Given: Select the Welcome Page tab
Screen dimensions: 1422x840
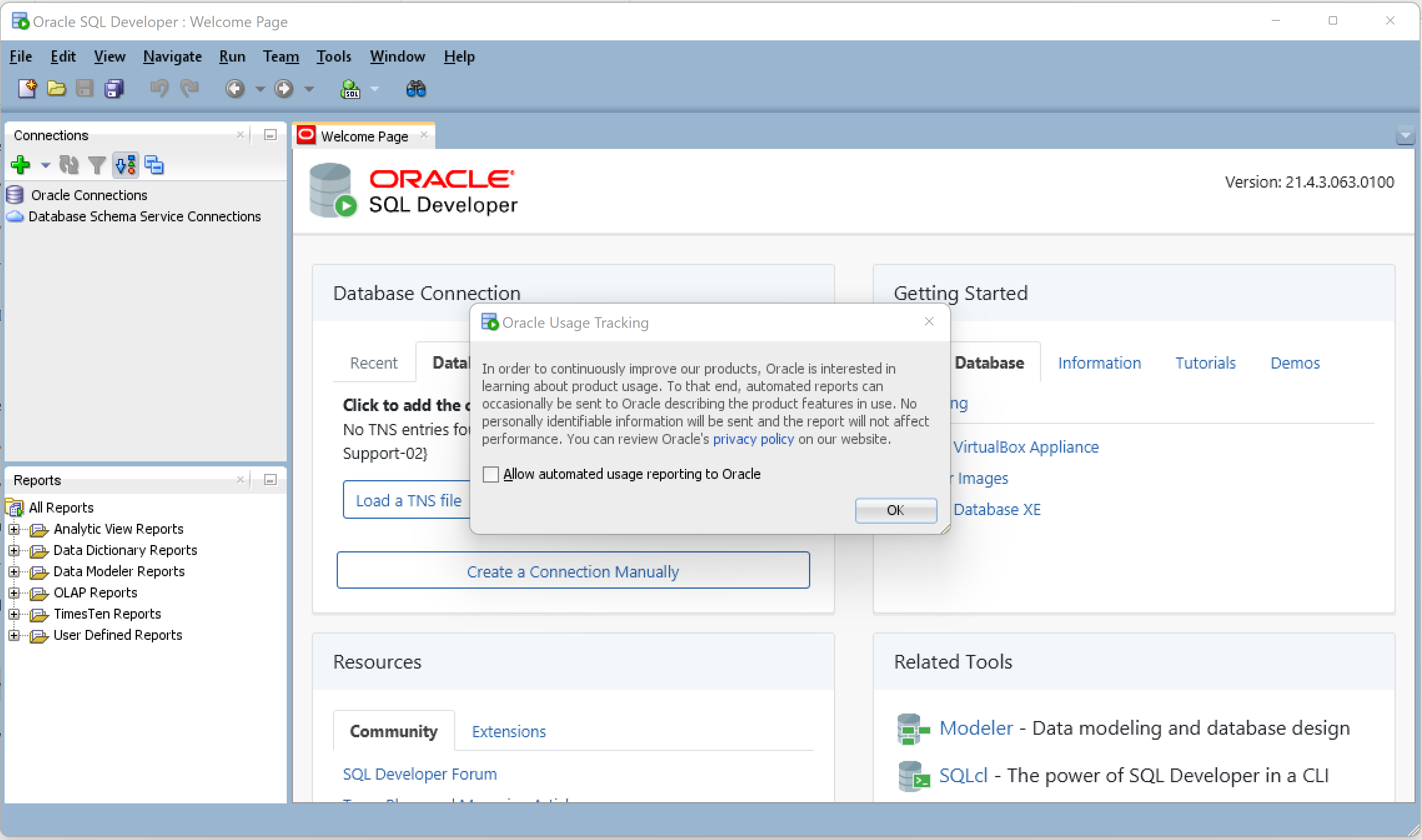Looking at the screenshot, I should click(x=364, y=136).
